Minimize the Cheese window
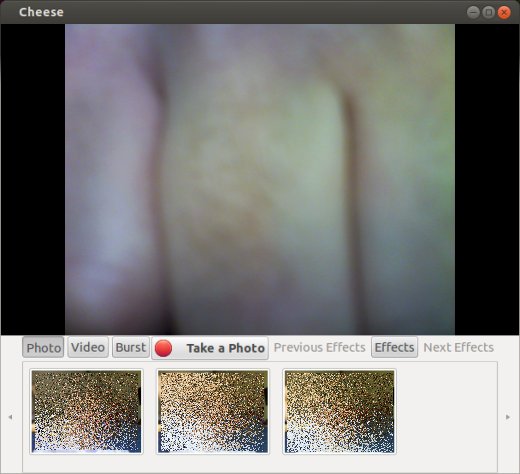 (x=473, y=12)
